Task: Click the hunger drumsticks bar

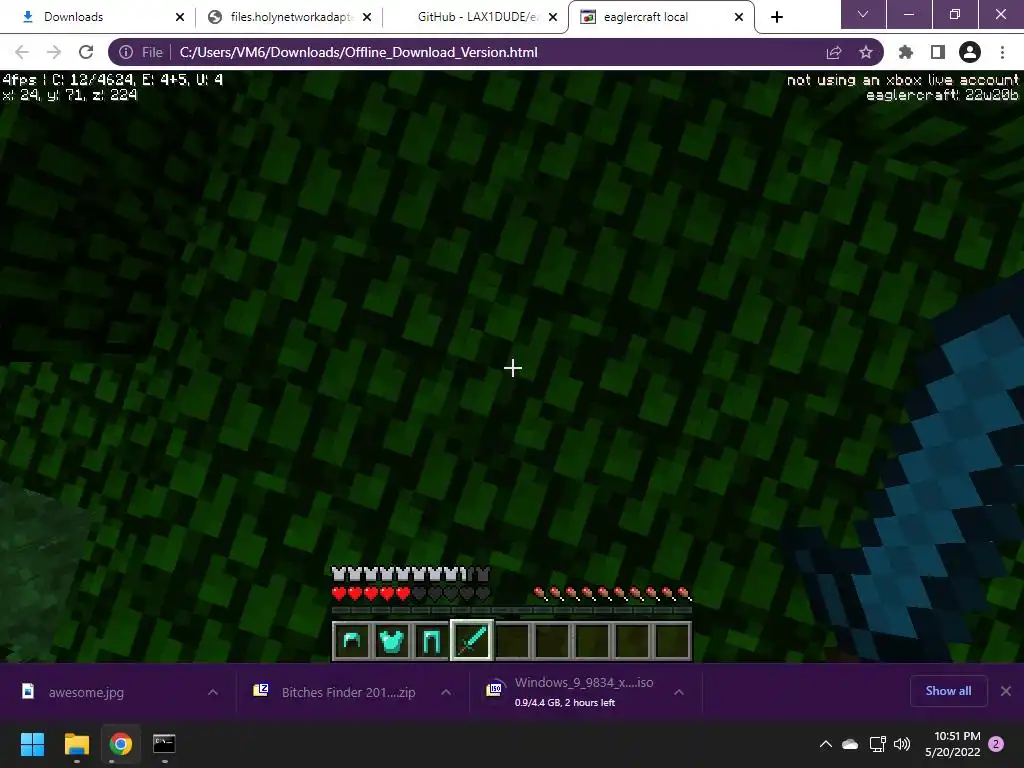Action: pos(612,594)
